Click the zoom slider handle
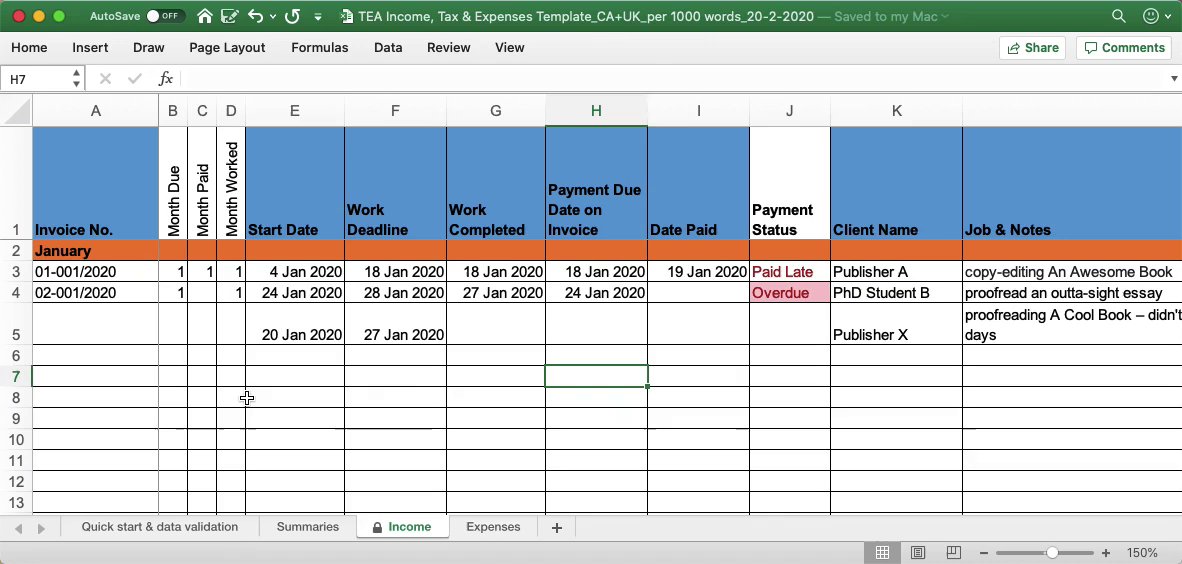The width and height of the screenshot is (1182, 564). click(1052, 553)
